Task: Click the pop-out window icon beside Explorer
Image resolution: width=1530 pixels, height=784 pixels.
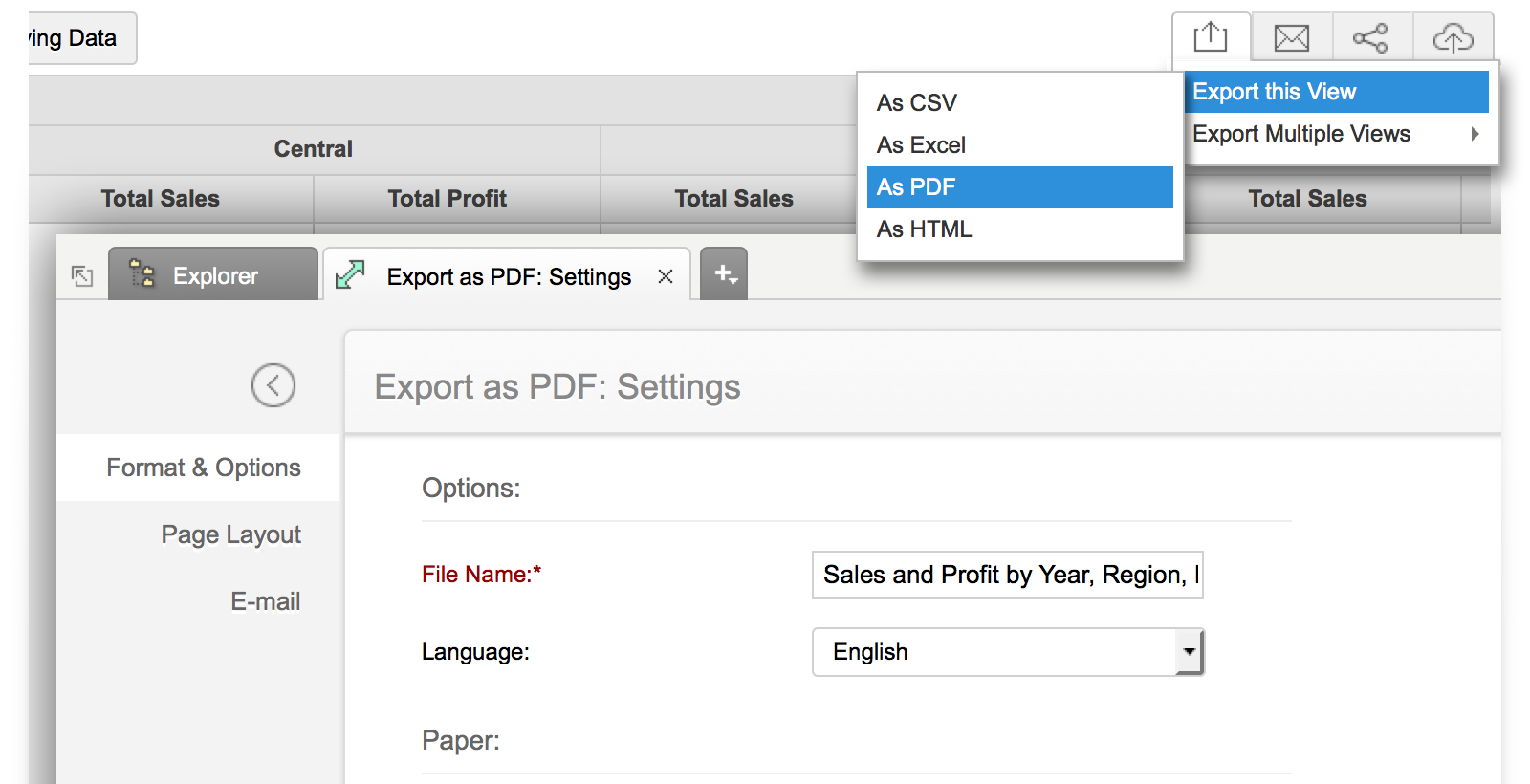Action: pyautogui.click(x=82, y=276)
